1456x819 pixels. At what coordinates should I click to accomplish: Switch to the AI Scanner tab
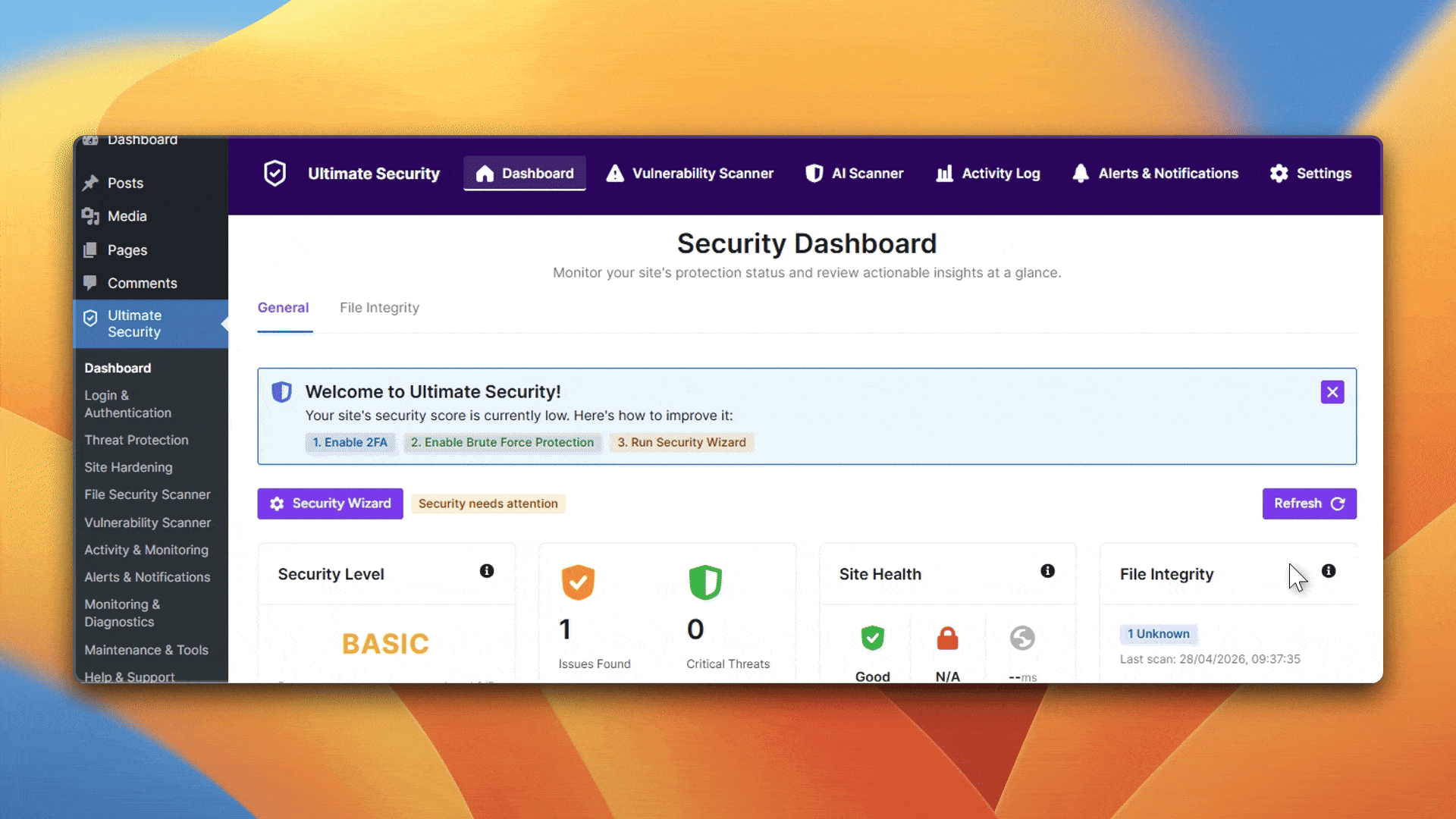point(855,173)
